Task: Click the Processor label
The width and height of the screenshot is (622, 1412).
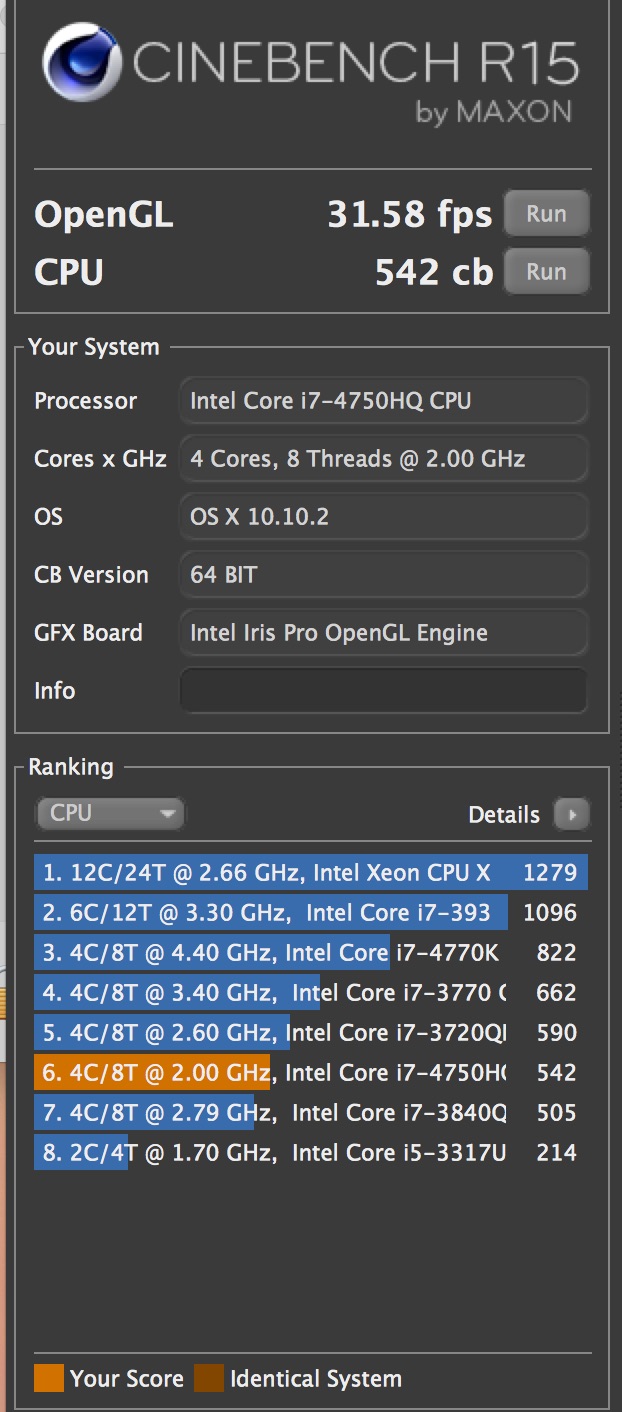Action: click(86, 401)
